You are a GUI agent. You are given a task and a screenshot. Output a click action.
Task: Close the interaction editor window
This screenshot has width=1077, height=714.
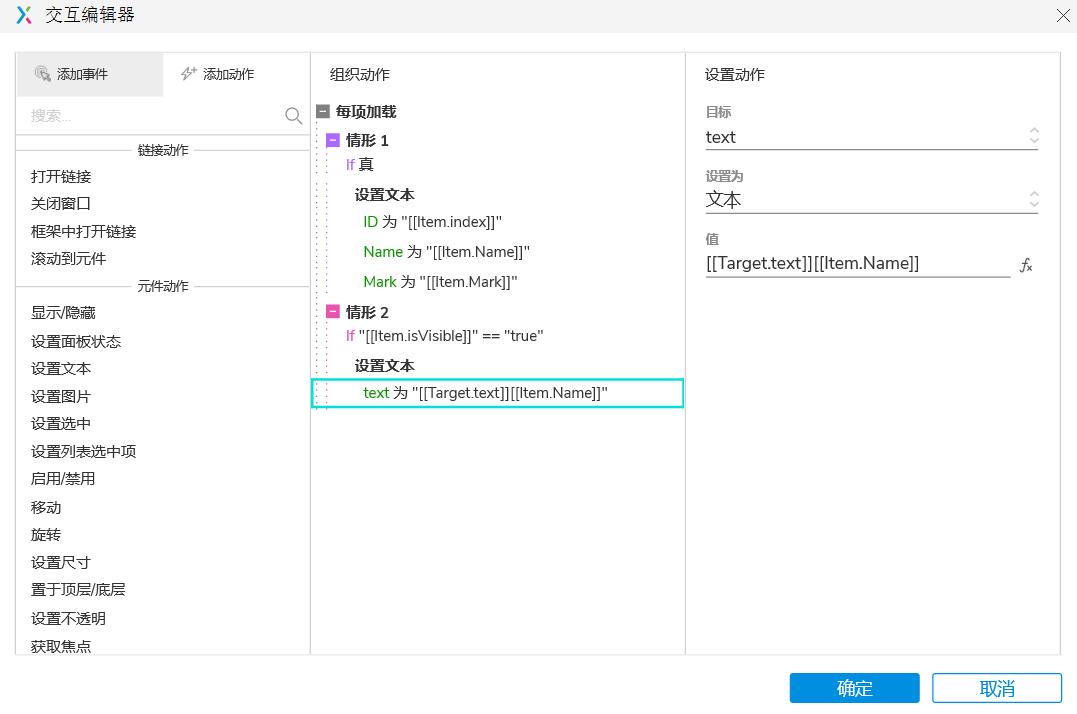click(1063, 15)
